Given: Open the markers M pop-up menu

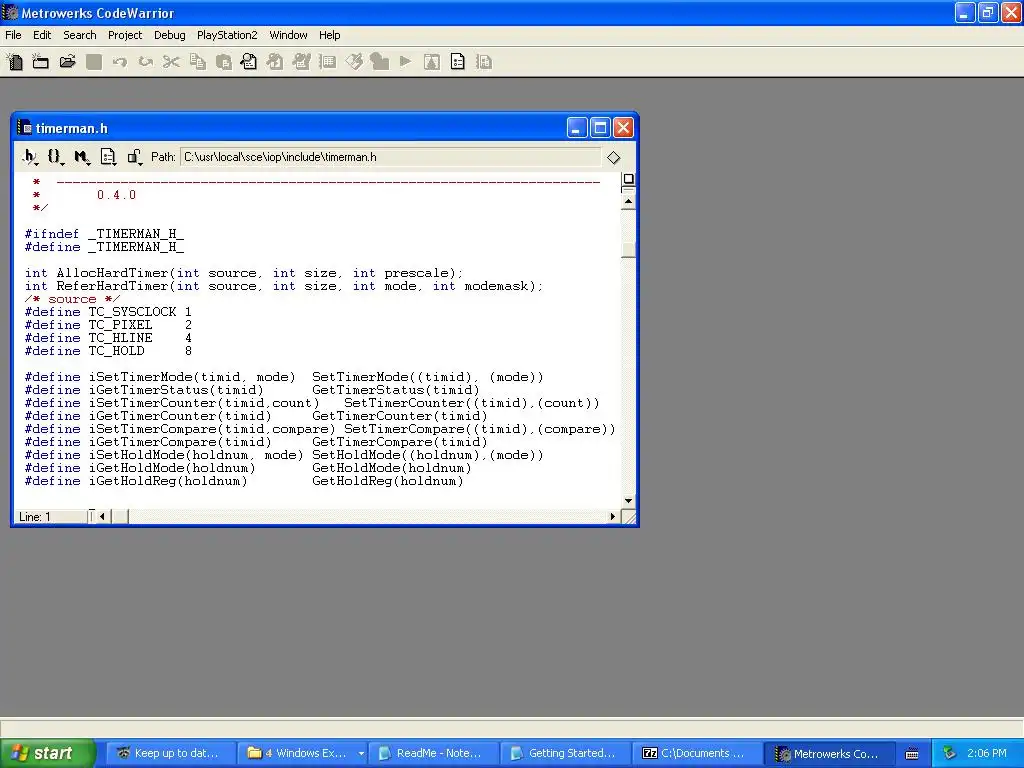Looking at the screenshot, I should point(82,157).
